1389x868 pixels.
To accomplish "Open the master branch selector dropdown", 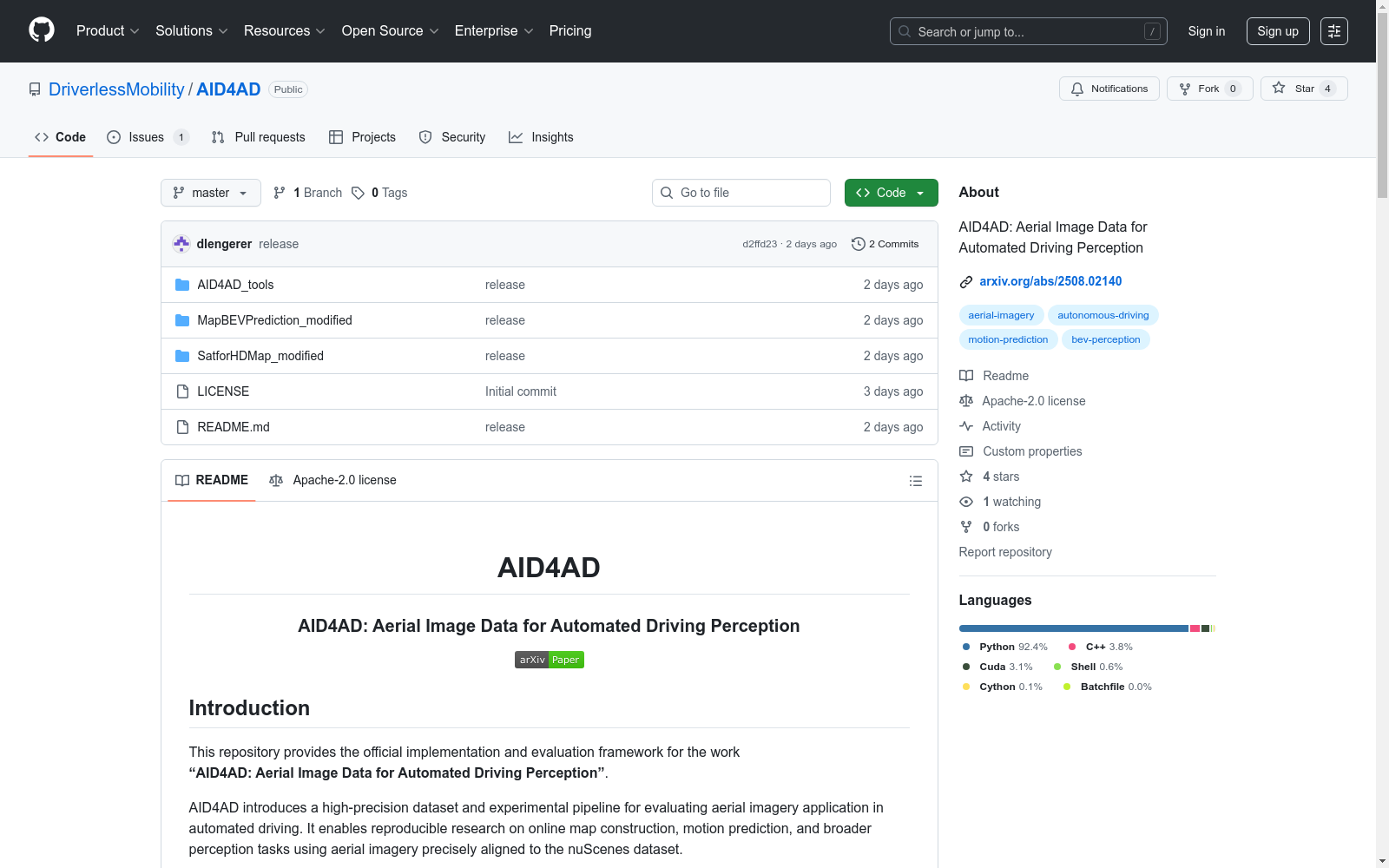I will pos(211,193).
